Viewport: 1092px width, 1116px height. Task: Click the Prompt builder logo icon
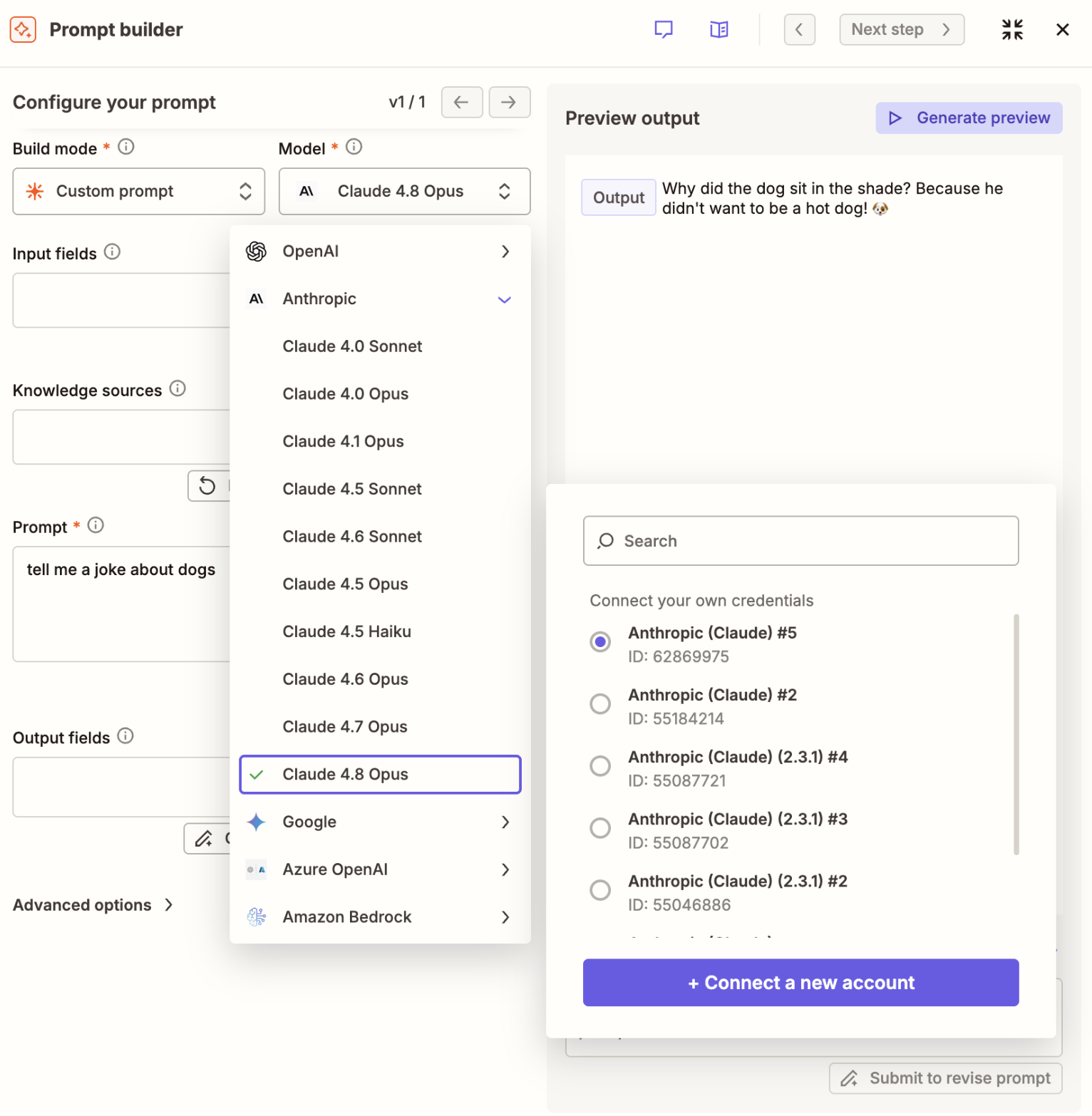pyautogui.click(x=23, y=30)
